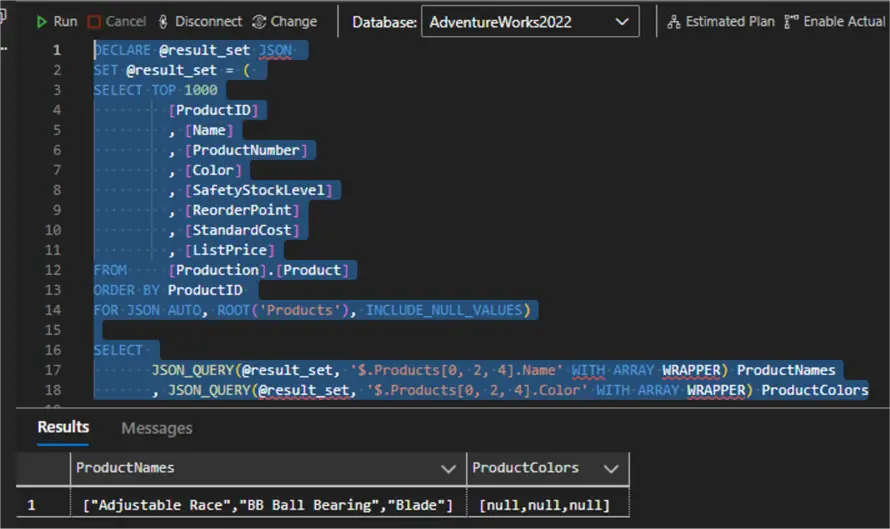Switch to the Results tab
890x529 pixels.
(x=63, y=427)
